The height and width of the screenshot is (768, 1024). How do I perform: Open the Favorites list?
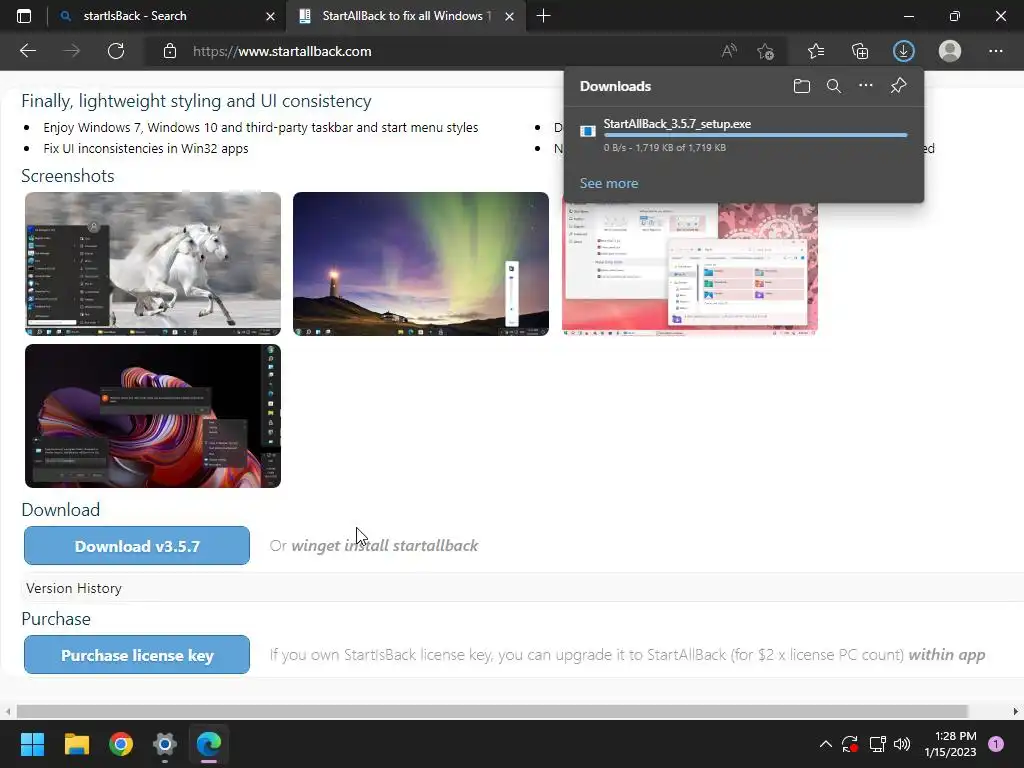816,51
